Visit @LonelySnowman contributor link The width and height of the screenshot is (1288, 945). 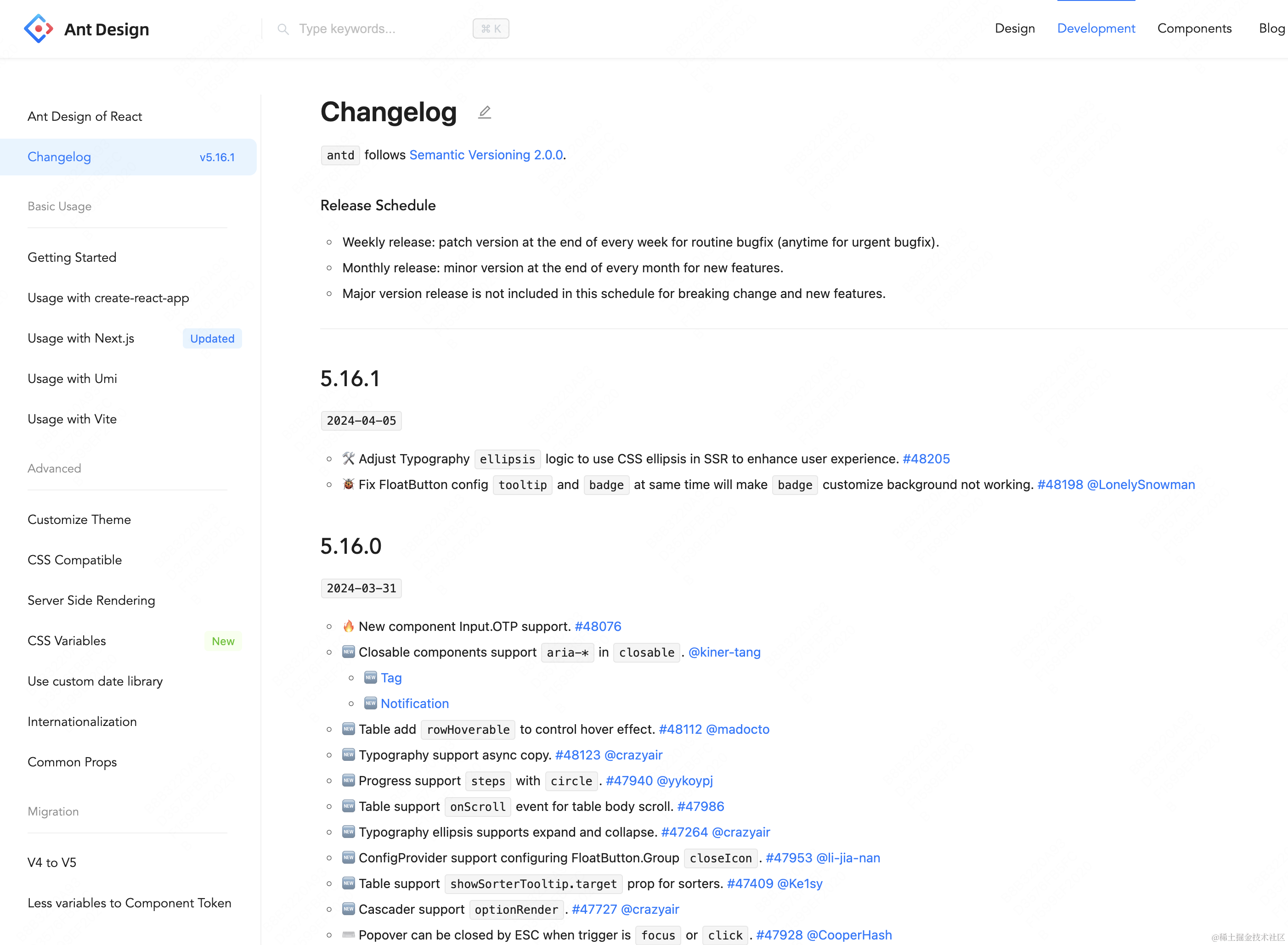tap(1141, 484)
